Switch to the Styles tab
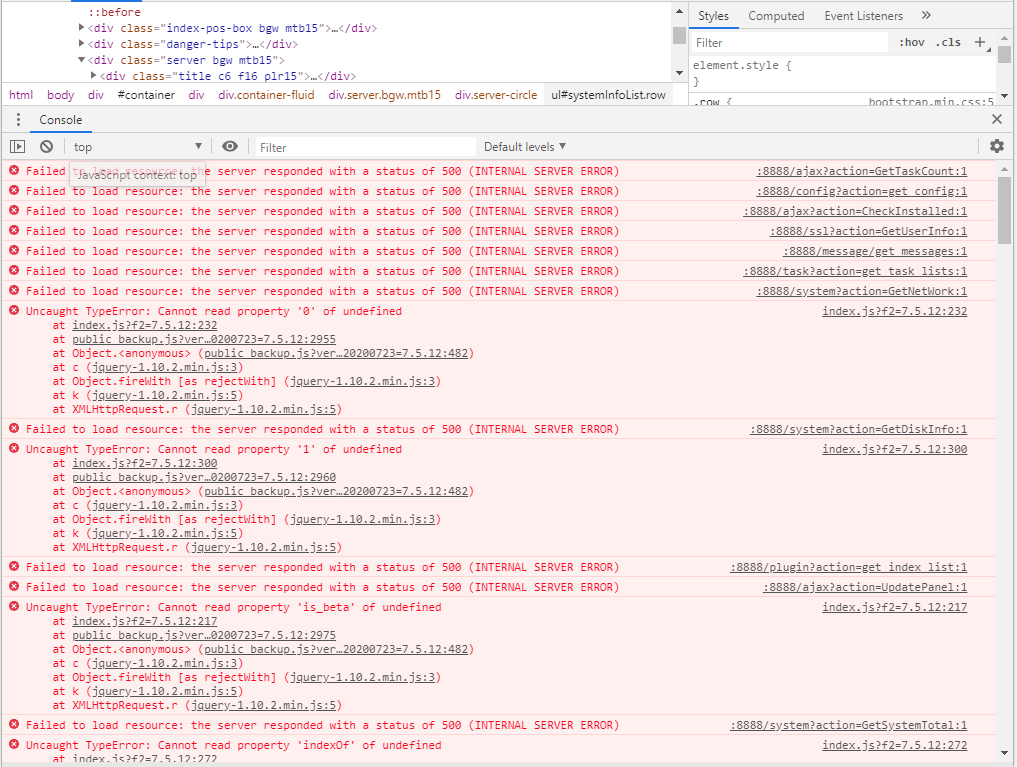Image resolution: width=1017 pixels, height=767 pixels. point(713,16)
